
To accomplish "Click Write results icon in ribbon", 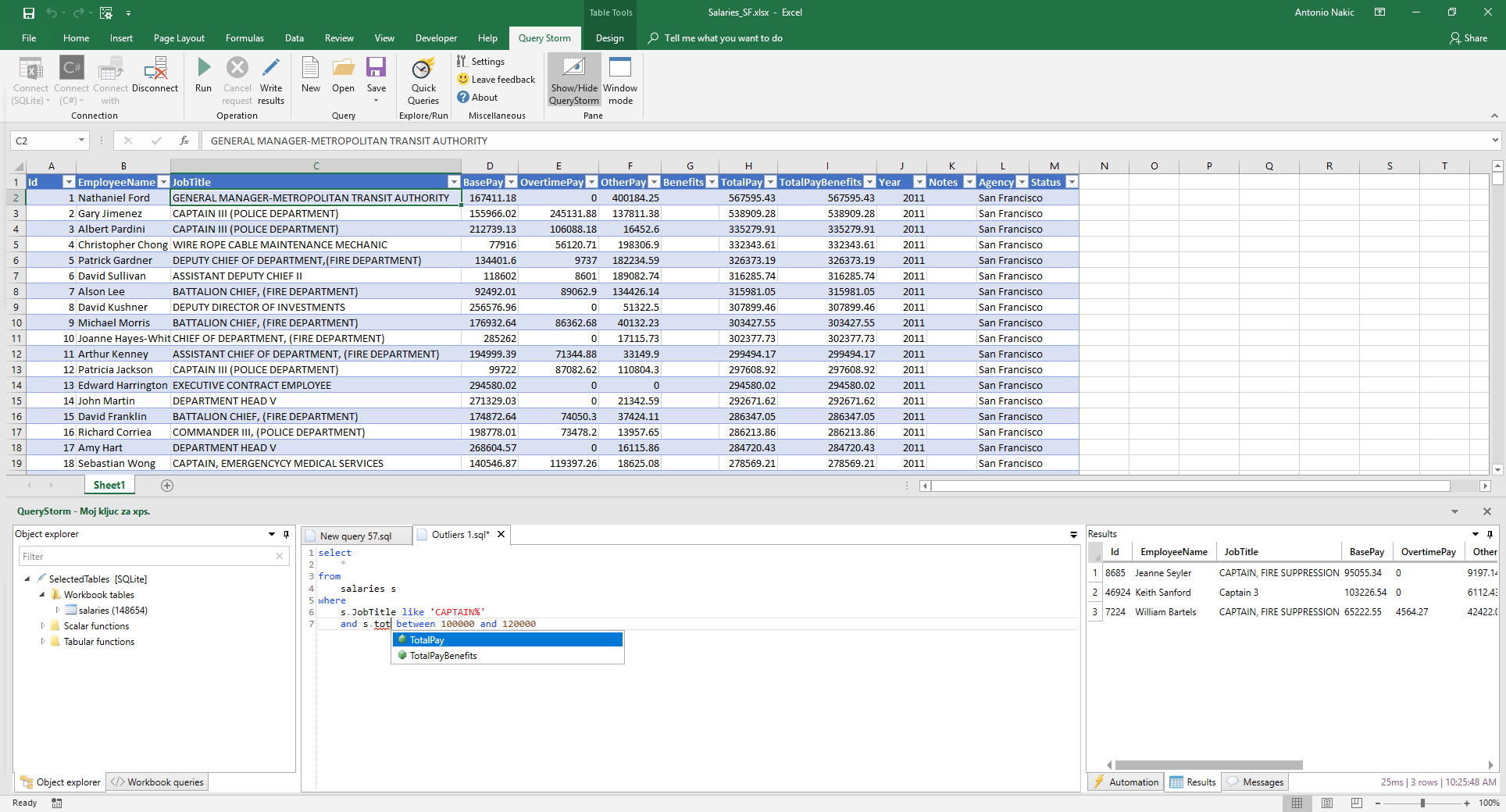I will tap(271, 69).
